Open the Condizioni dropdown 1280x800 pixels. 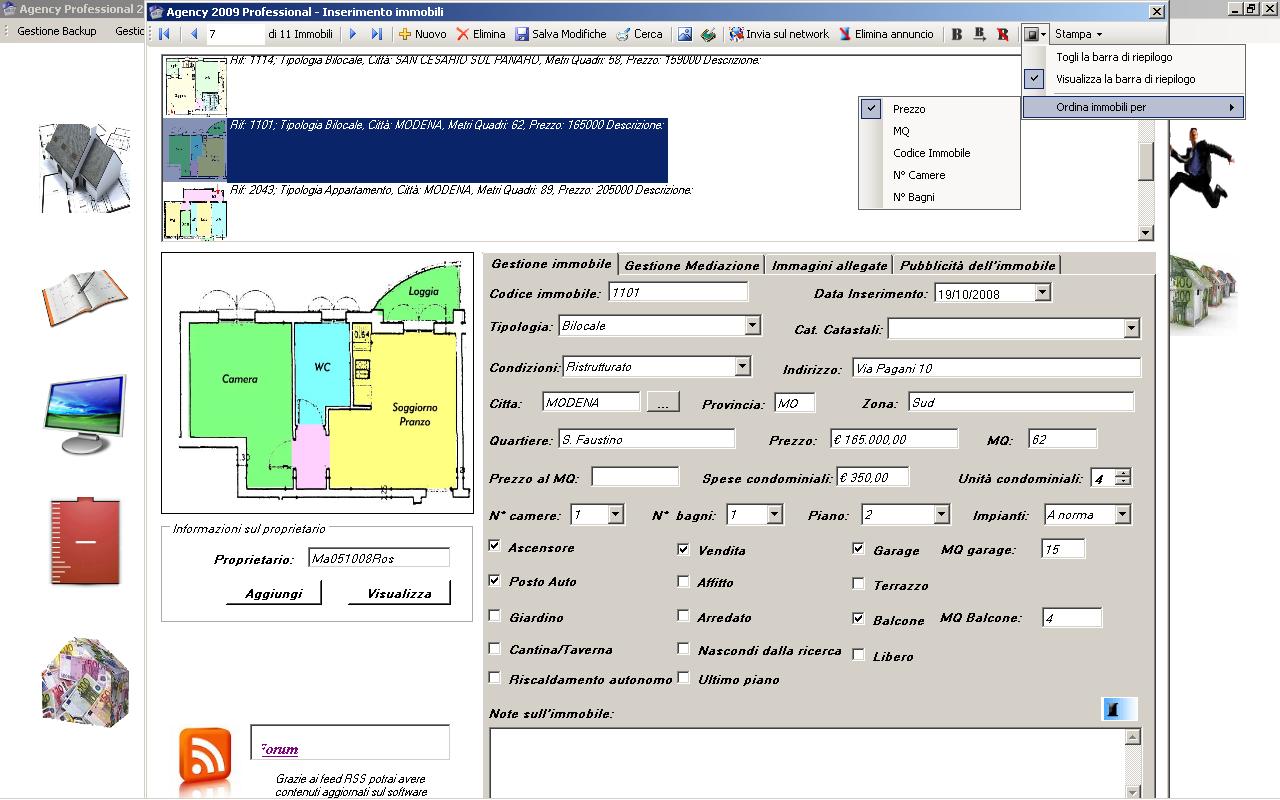742,367
